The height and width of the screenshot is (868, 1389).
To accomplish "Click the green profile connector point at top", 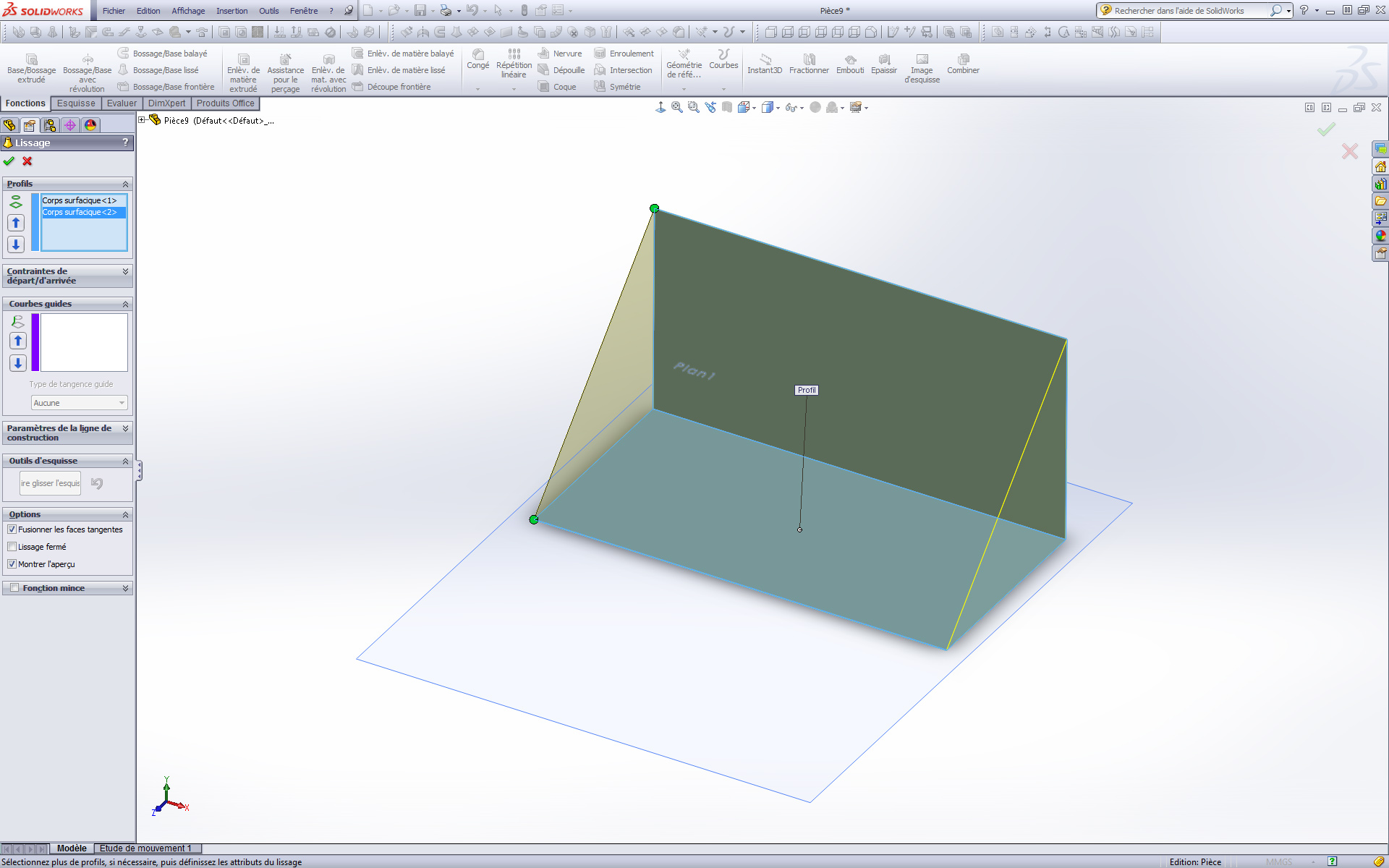I will click(654, 208).
